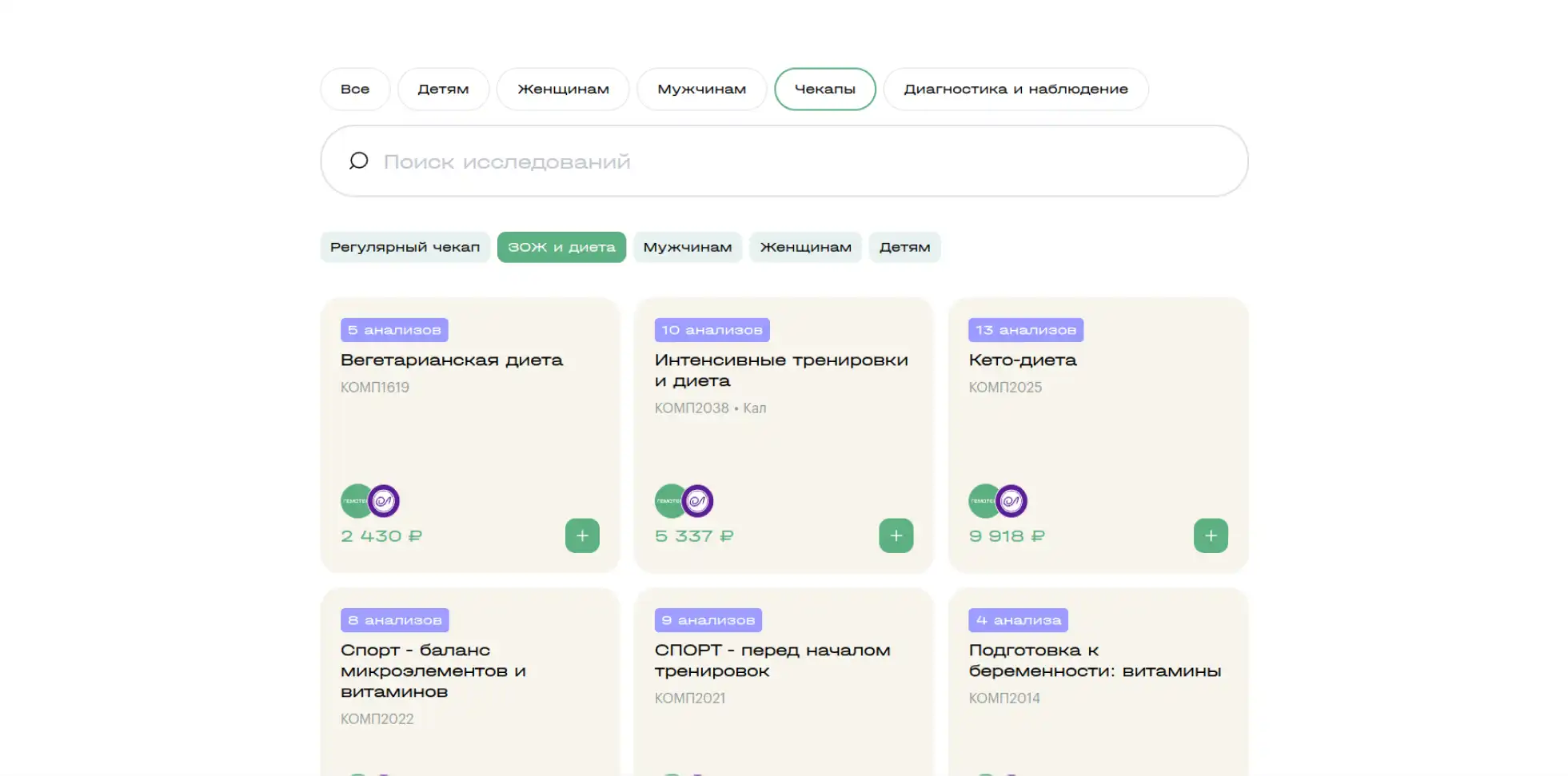Disable the ЗОЖ и диета filter chip

pyautogui.click(x=561, y=247)
